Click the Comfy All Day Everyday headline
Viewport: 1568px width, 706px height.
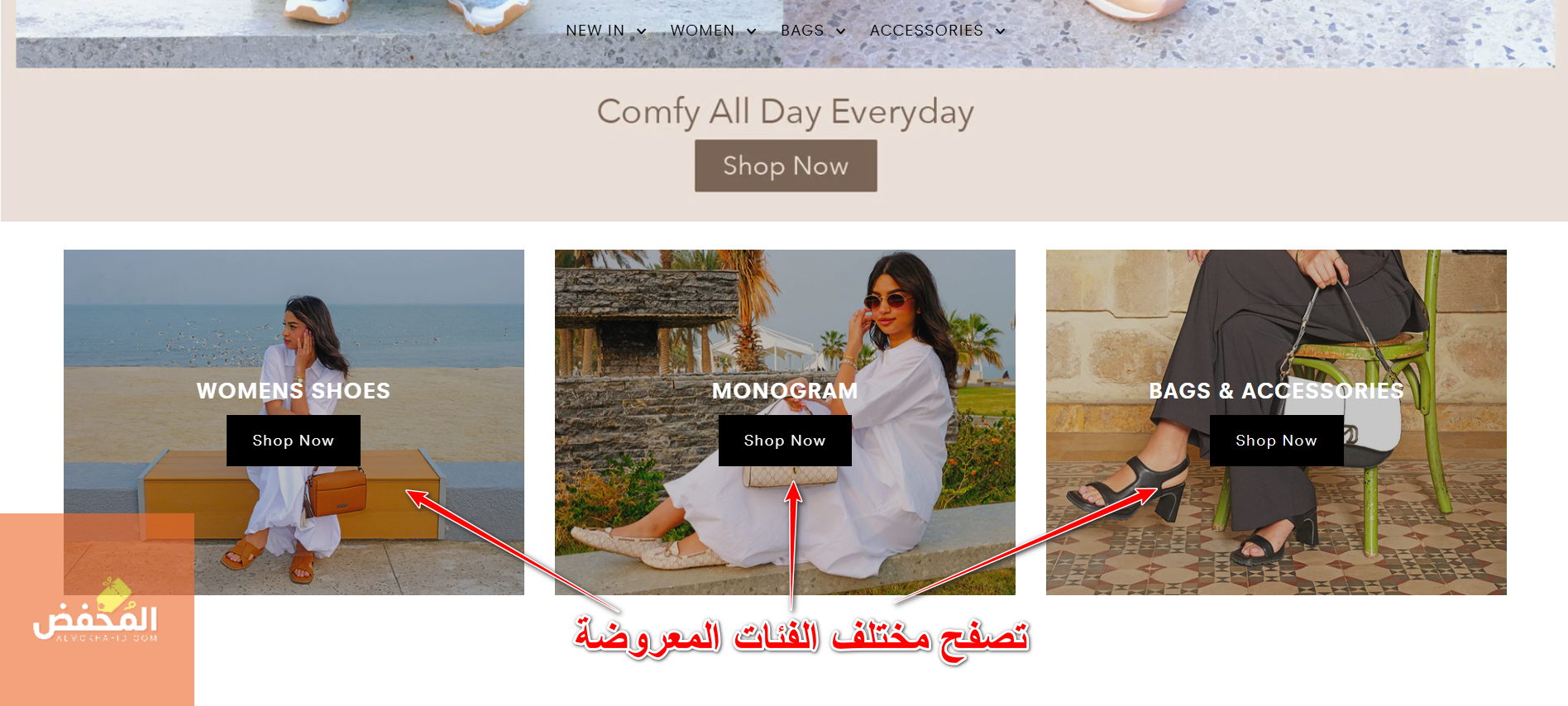(786, 112)
